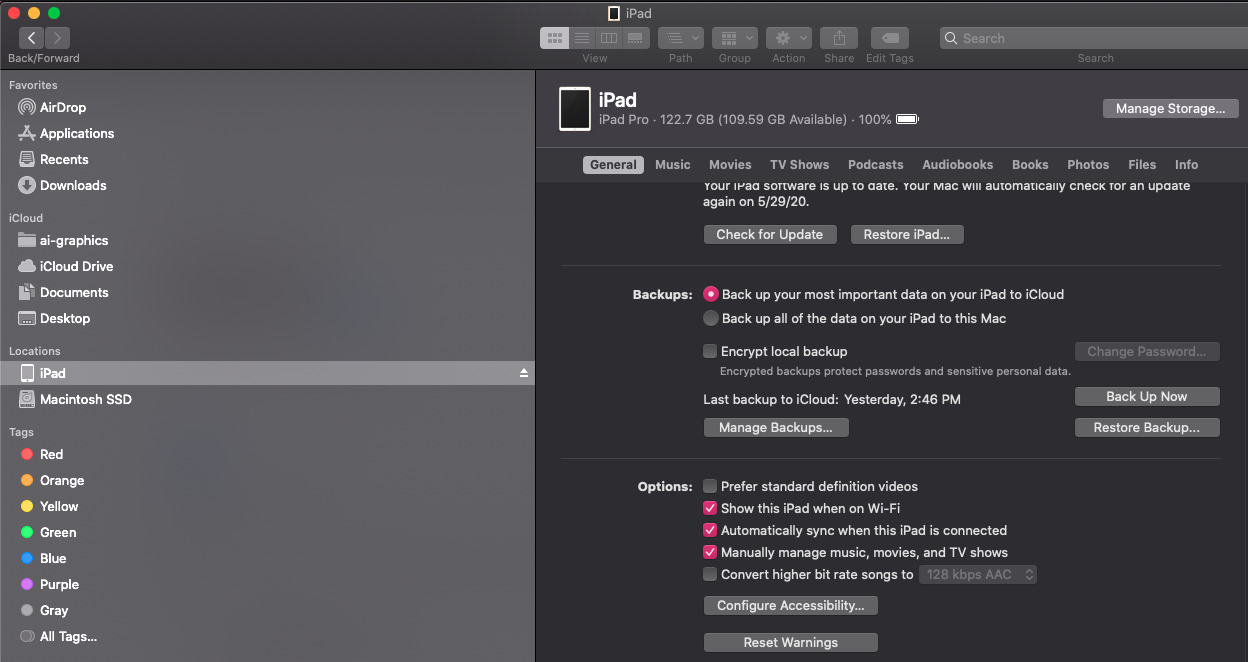
Task: Open the TV Shows tab
Action: pyautogui.click(x=800, y=165)
